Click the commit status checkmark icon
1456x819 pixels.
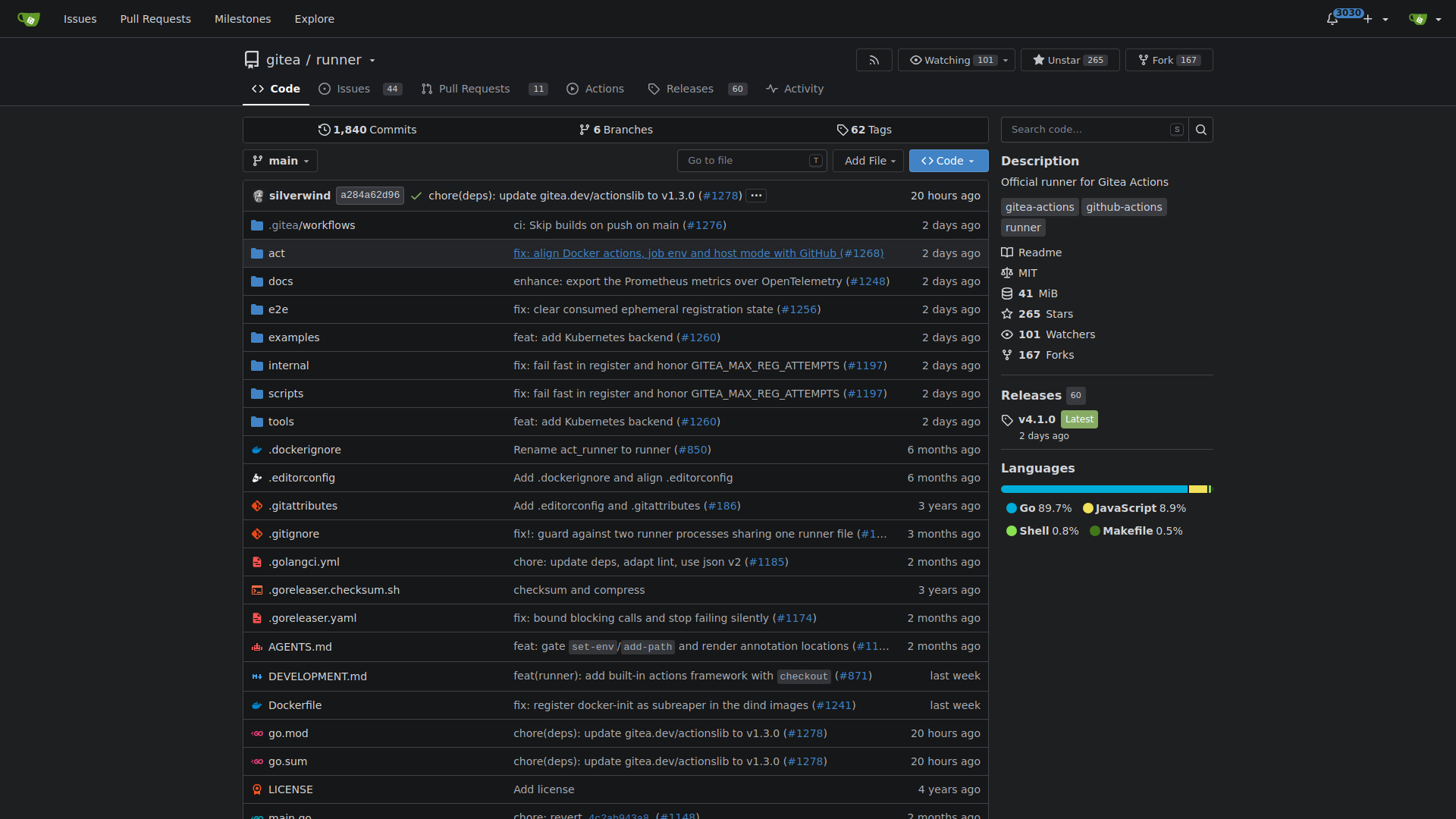(416, 196)
